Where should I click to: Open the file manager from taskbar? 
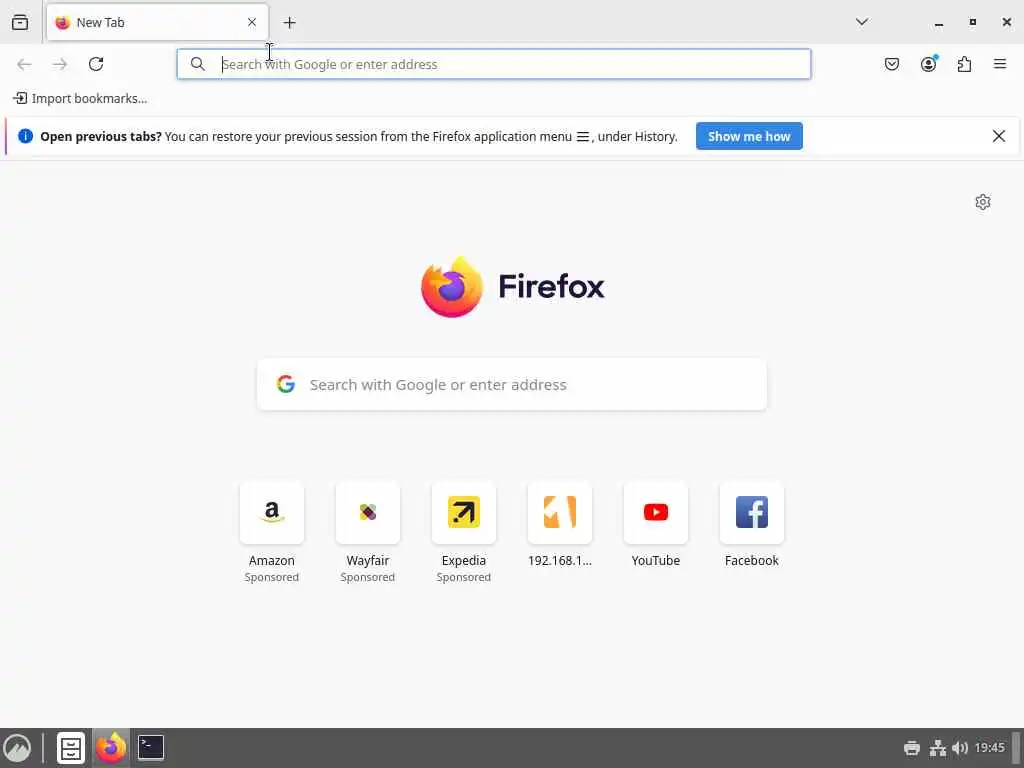[x=71, y=748]
